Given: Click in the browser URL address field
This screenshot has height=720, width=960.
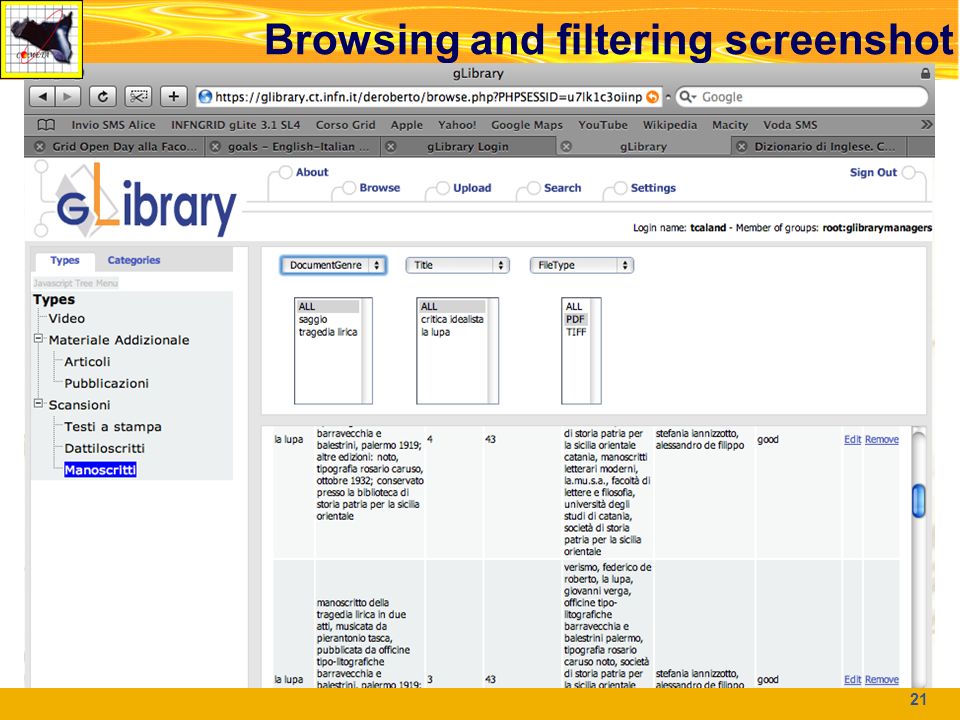Looking at the screenshot, I should click(x=429, y=97).
